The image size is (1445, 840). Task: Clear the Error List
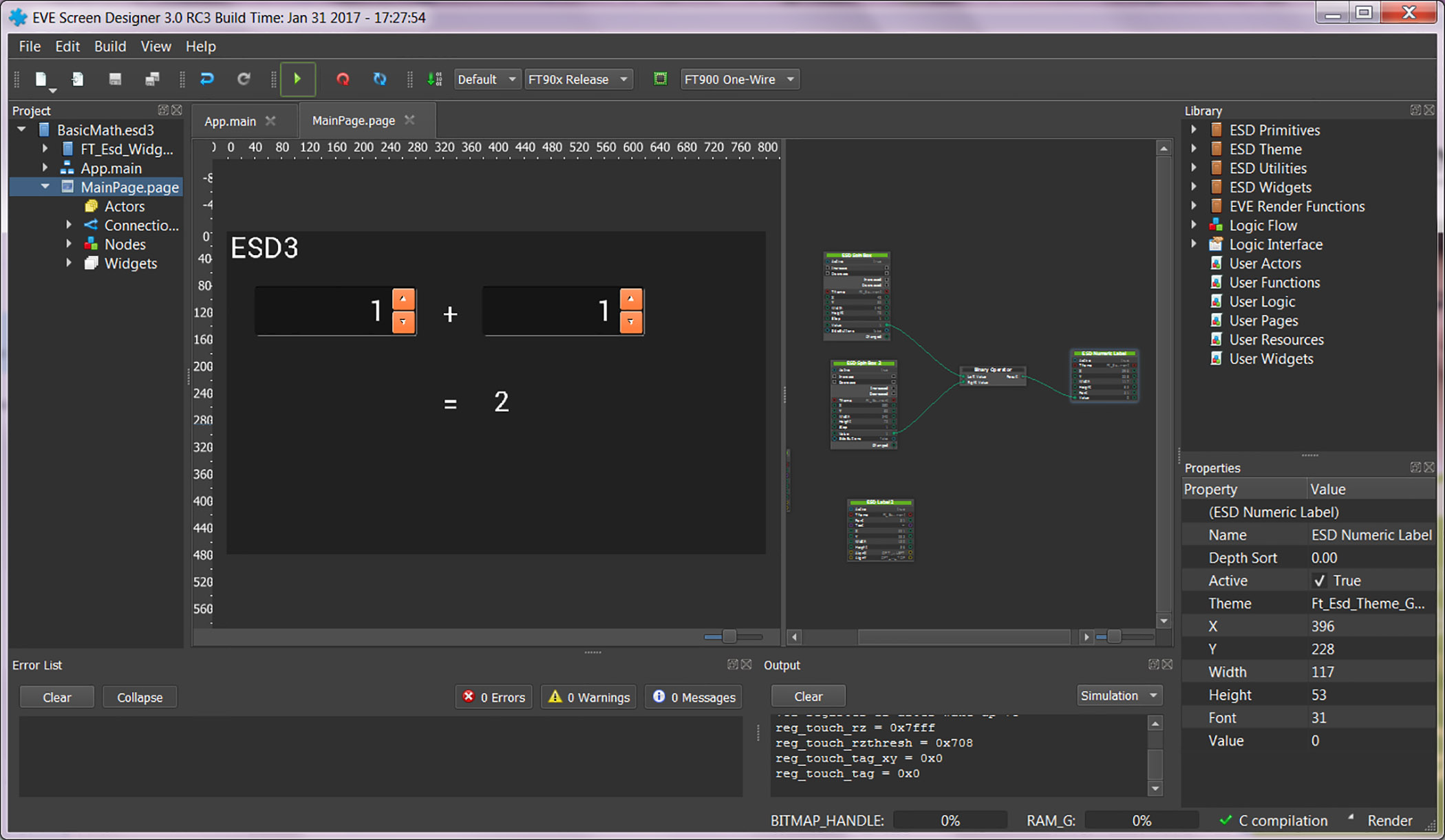(x=56, y=697)
